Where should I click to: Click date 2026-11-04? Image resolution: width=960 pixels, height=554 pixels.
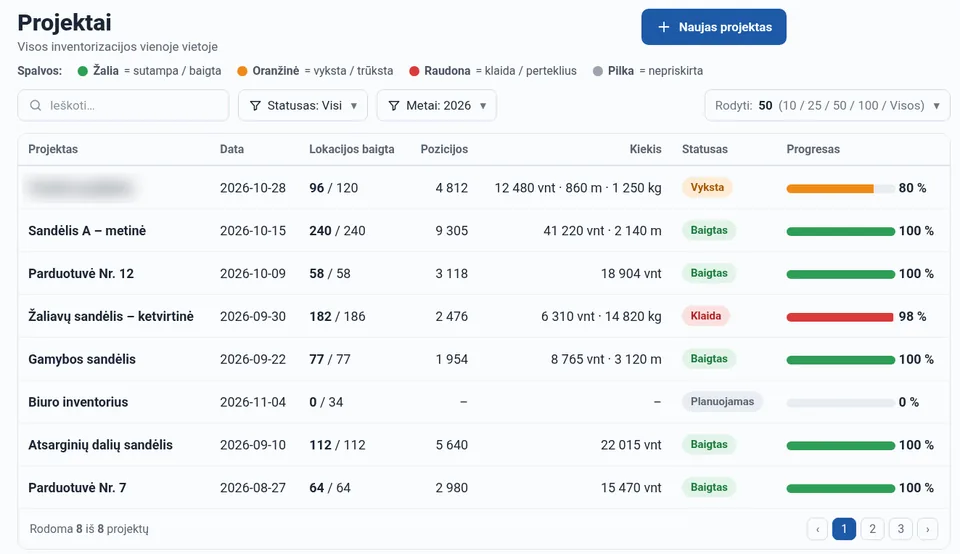pyautogui.click(x=253, y=402)
